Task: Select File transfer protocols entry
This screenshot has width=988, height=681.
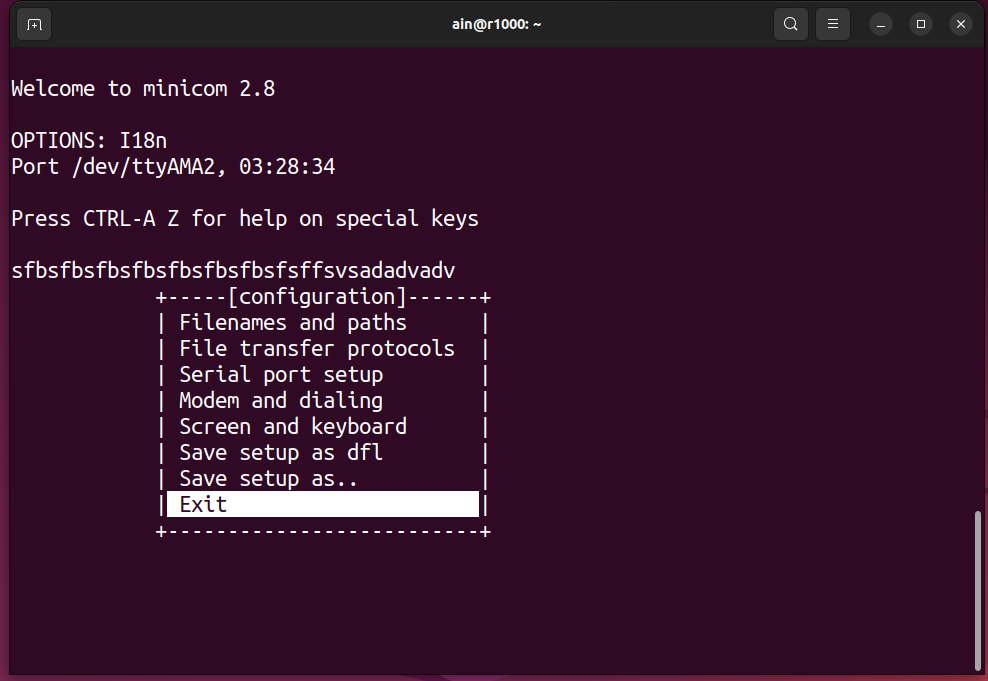Action: coord(317,348)
